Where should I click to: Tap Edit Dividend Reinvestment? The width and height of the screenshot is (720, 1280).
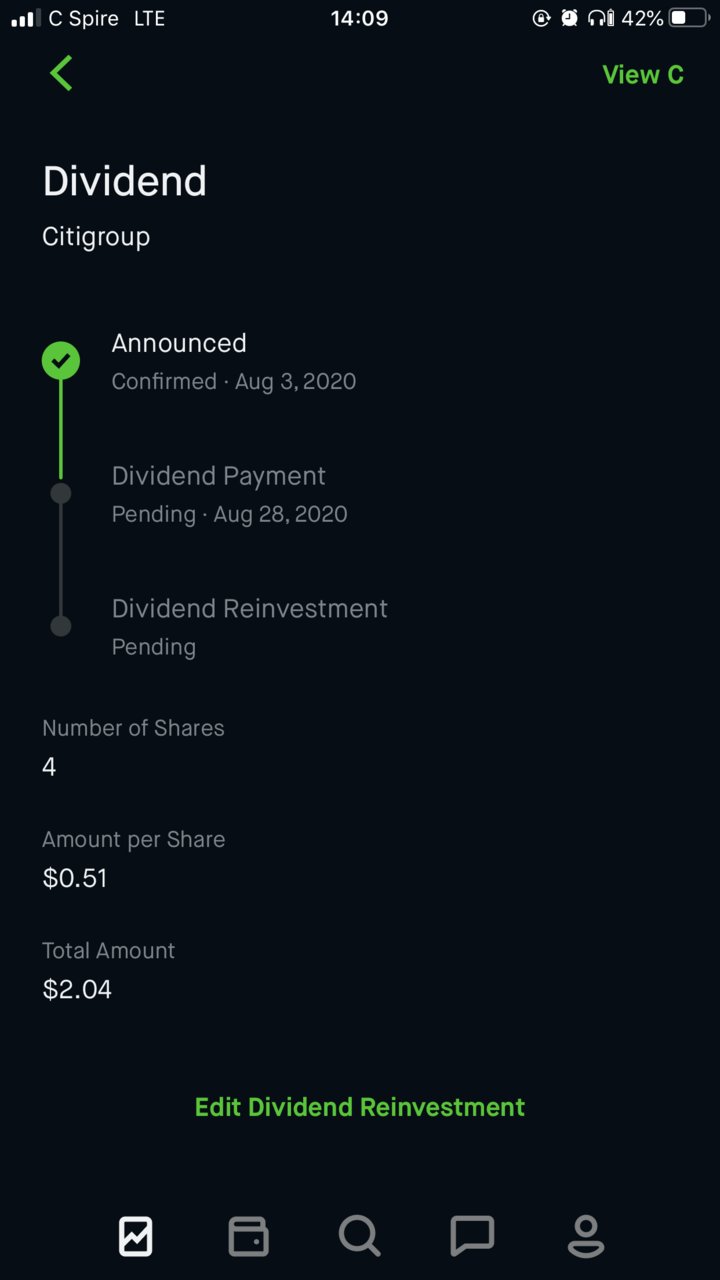pos(360,1107)
